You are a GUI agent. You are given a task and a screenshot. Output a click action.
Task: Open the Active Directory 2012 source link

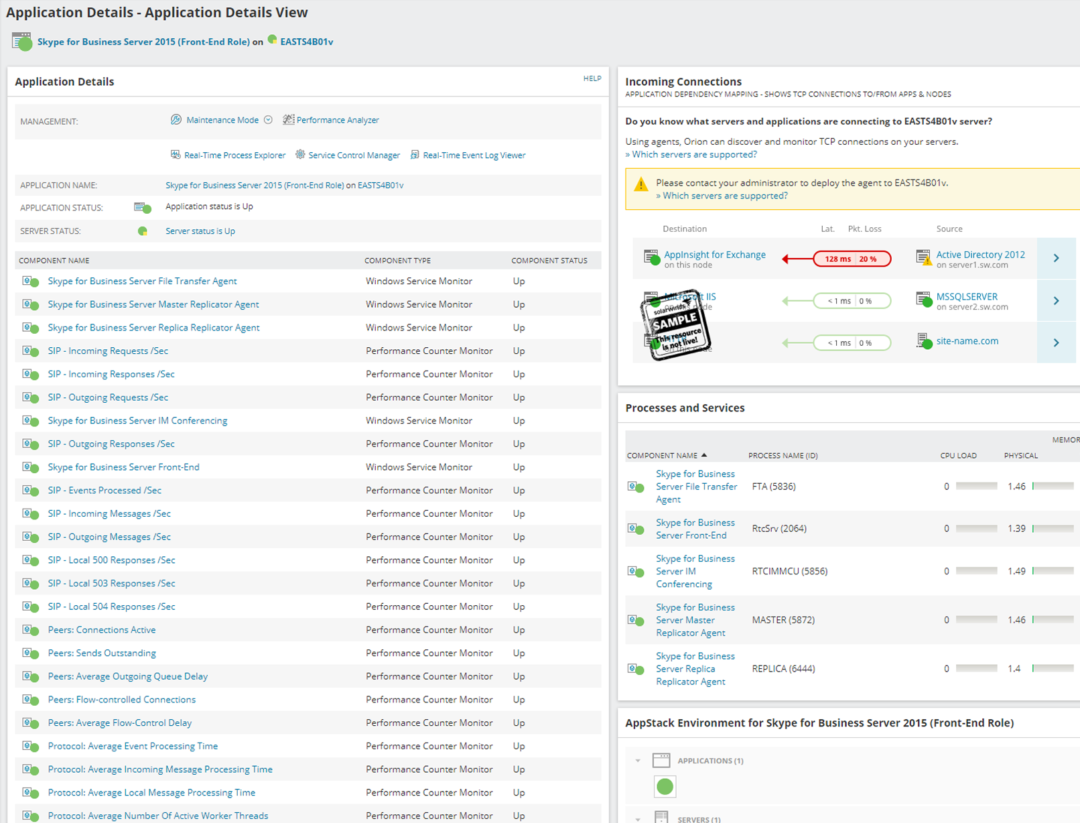click(980, 255)
